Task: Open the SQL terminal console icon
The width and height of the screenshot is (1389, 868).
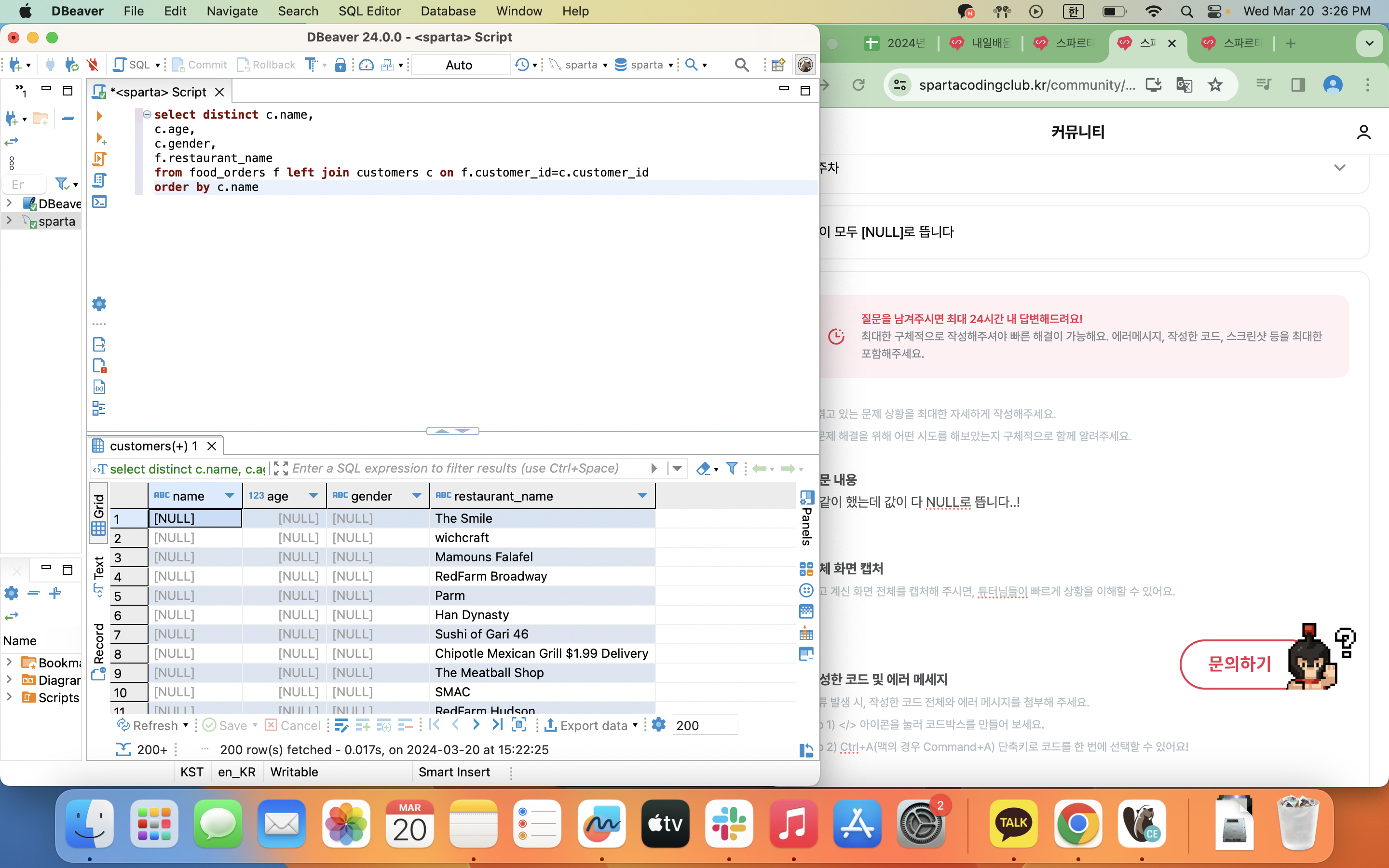Action: [99, 202]
